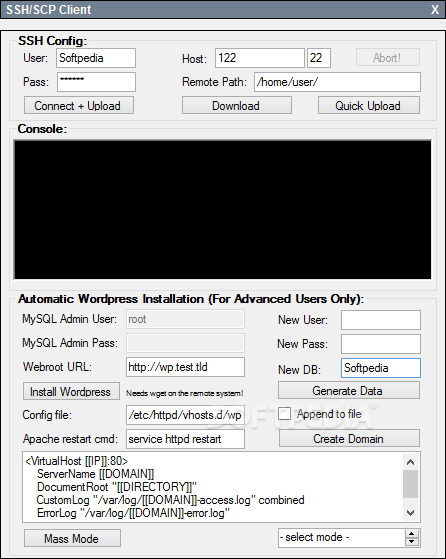Click the MySQL Admin Pass field
This screenshot has width=446, height=559.
[185, 343]
